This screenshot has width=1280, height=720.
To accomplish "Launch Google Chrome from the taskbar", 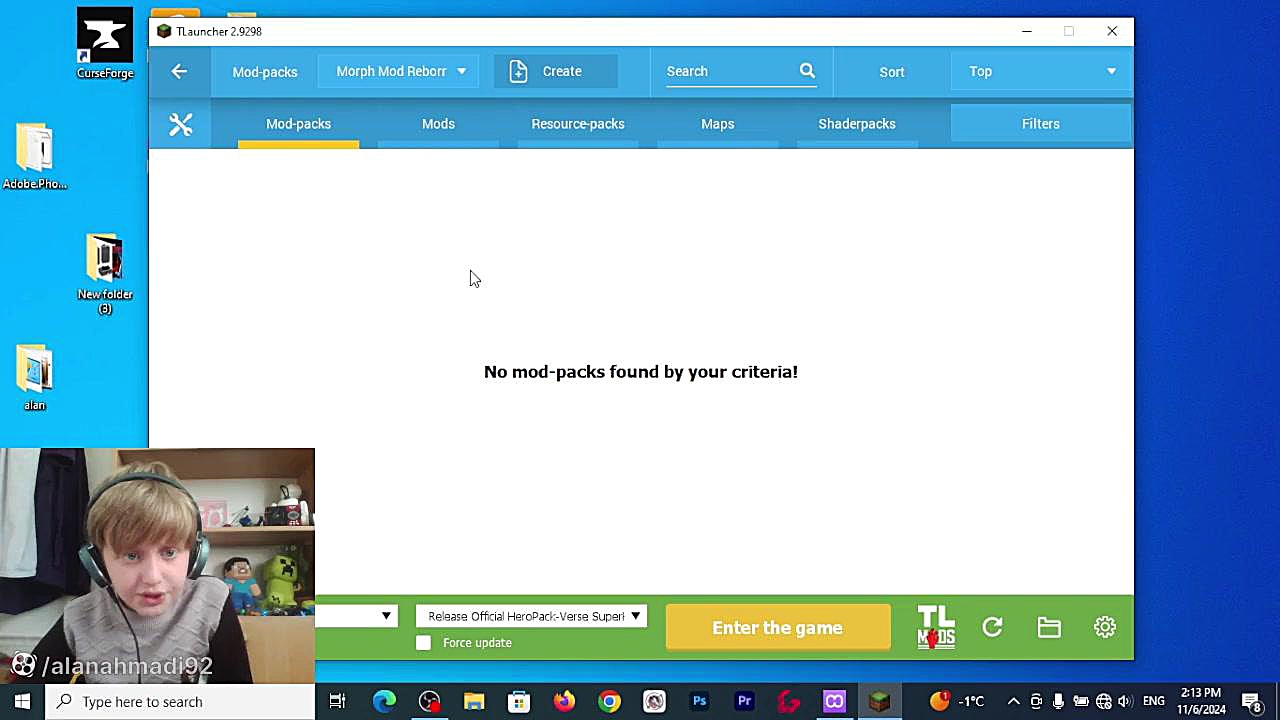I will pos(609,701).
